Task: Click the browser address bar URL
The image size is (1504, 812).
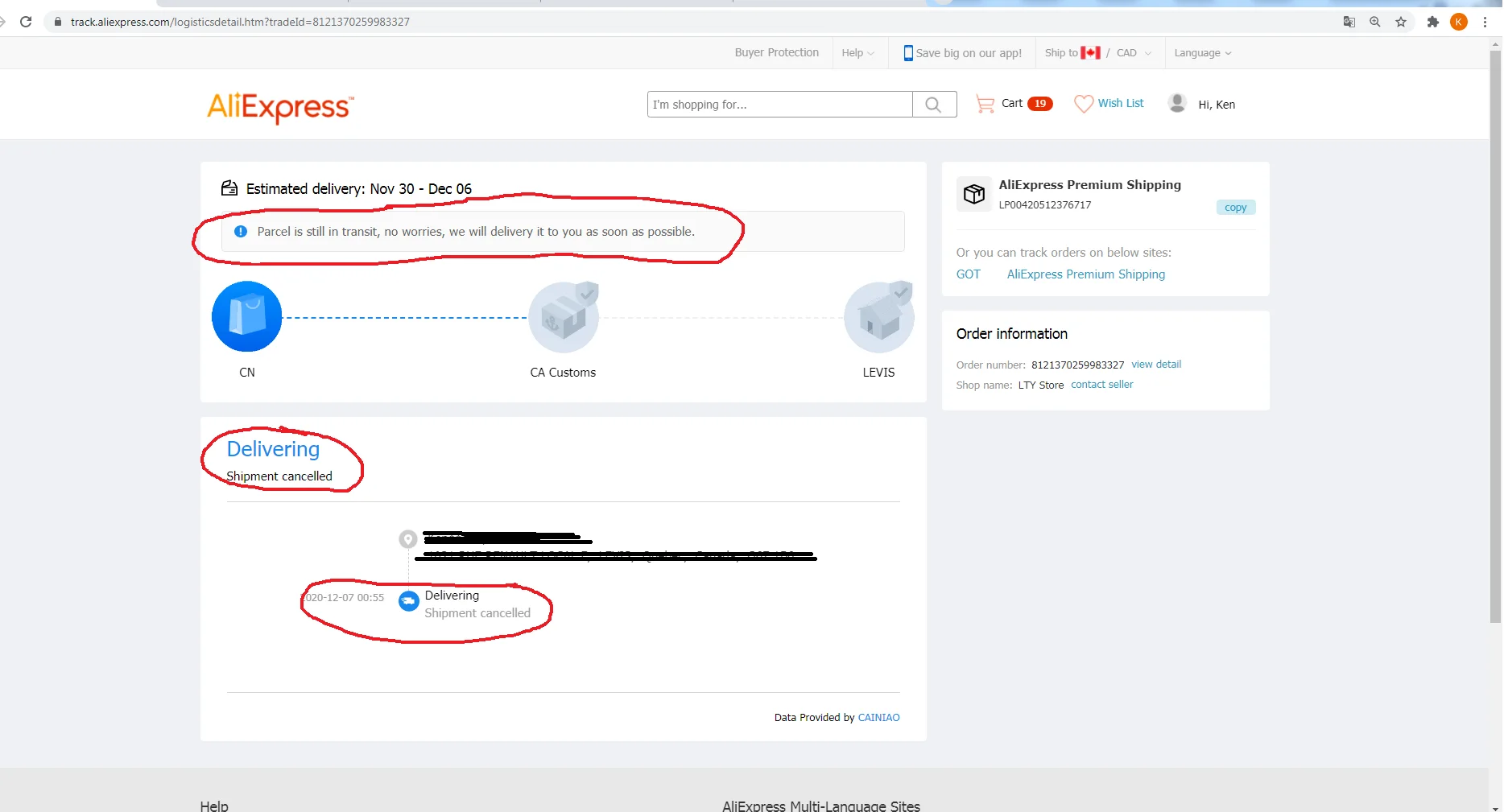Action: click(x=240, y=22)
